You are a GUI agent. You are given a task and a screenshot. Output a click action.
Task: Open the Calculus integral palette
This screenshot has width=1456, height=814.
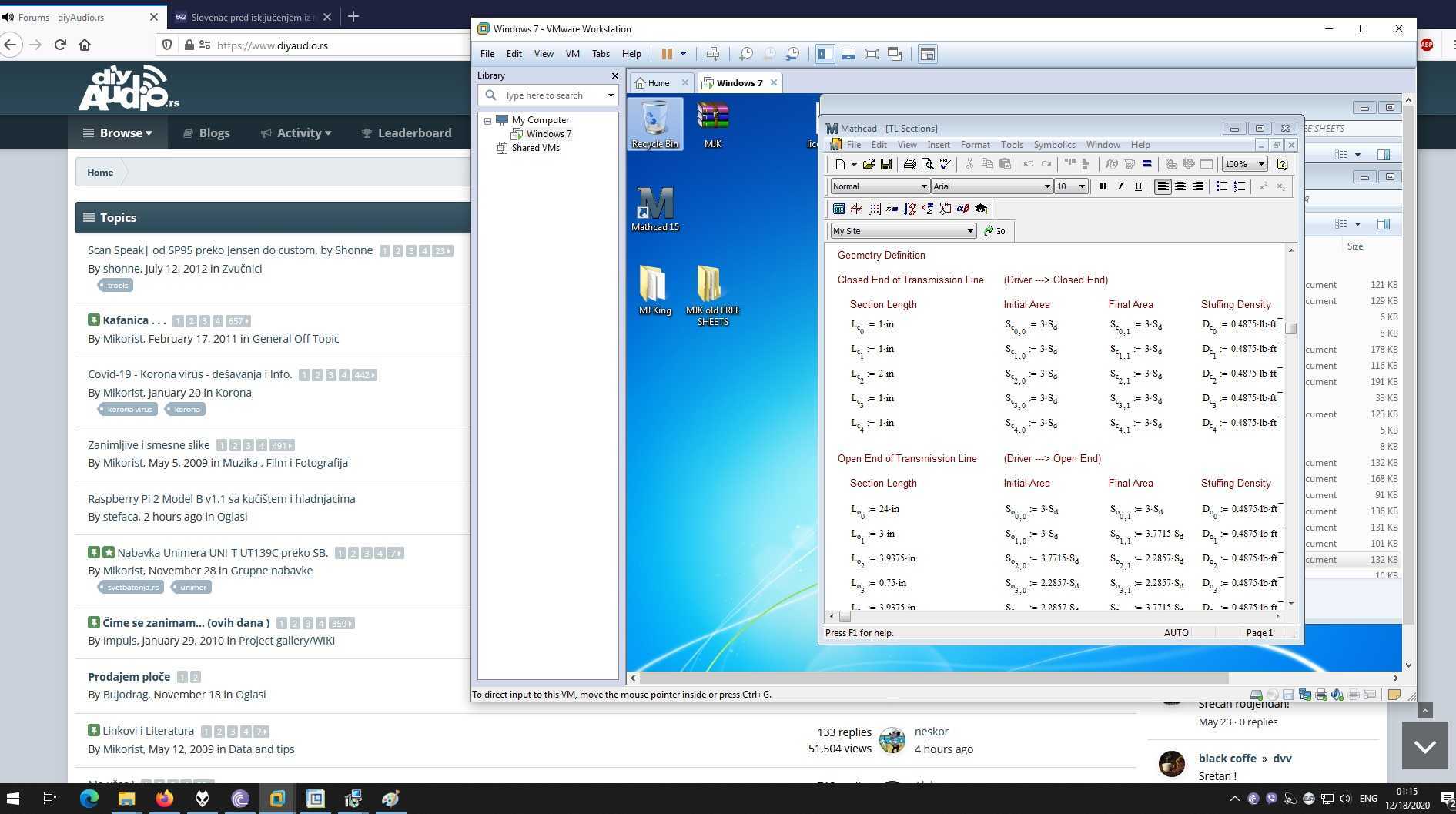[909, 209]
